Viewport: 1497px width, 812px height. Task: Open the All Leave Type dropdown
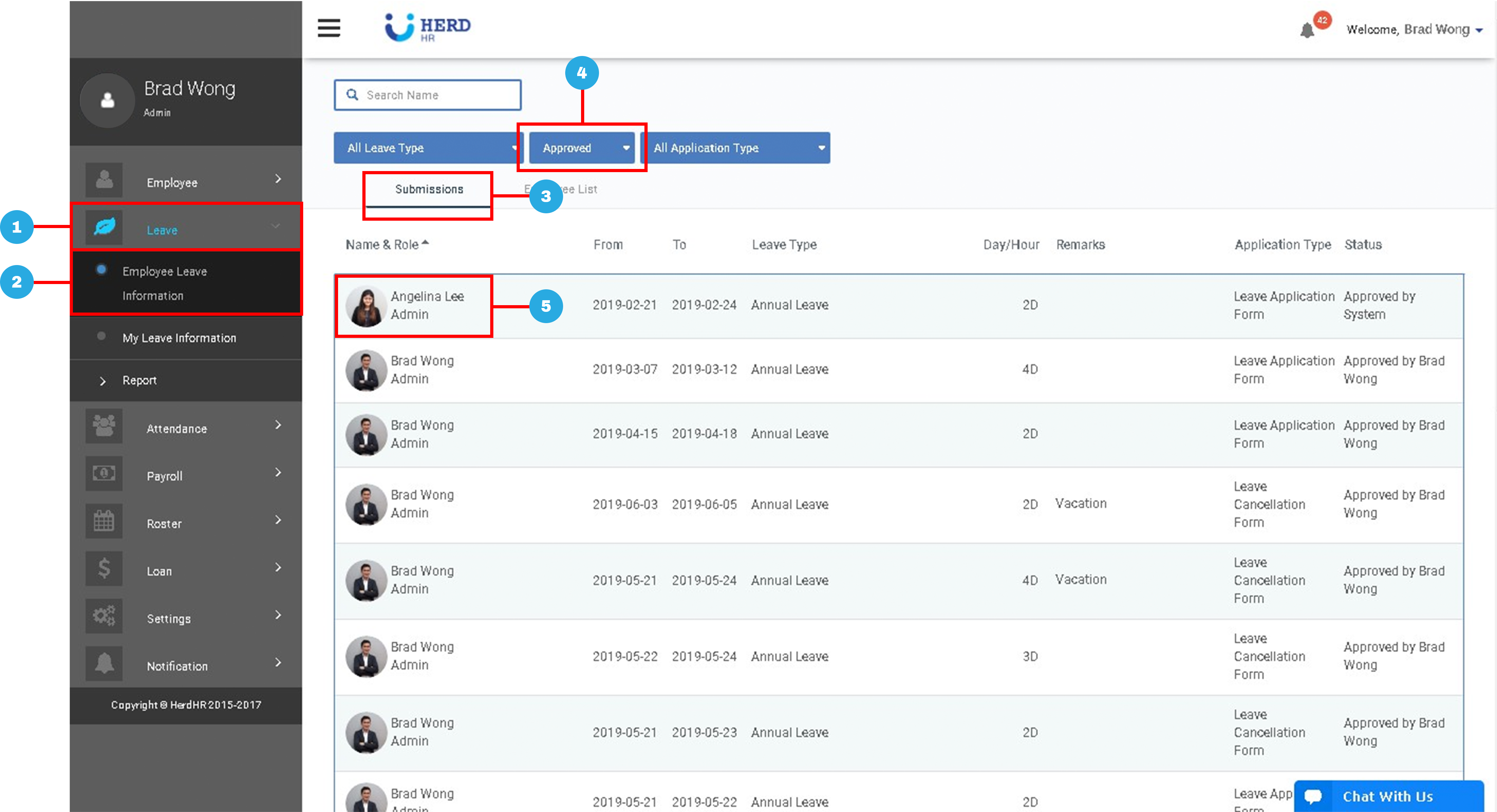(x=428, y=148)
